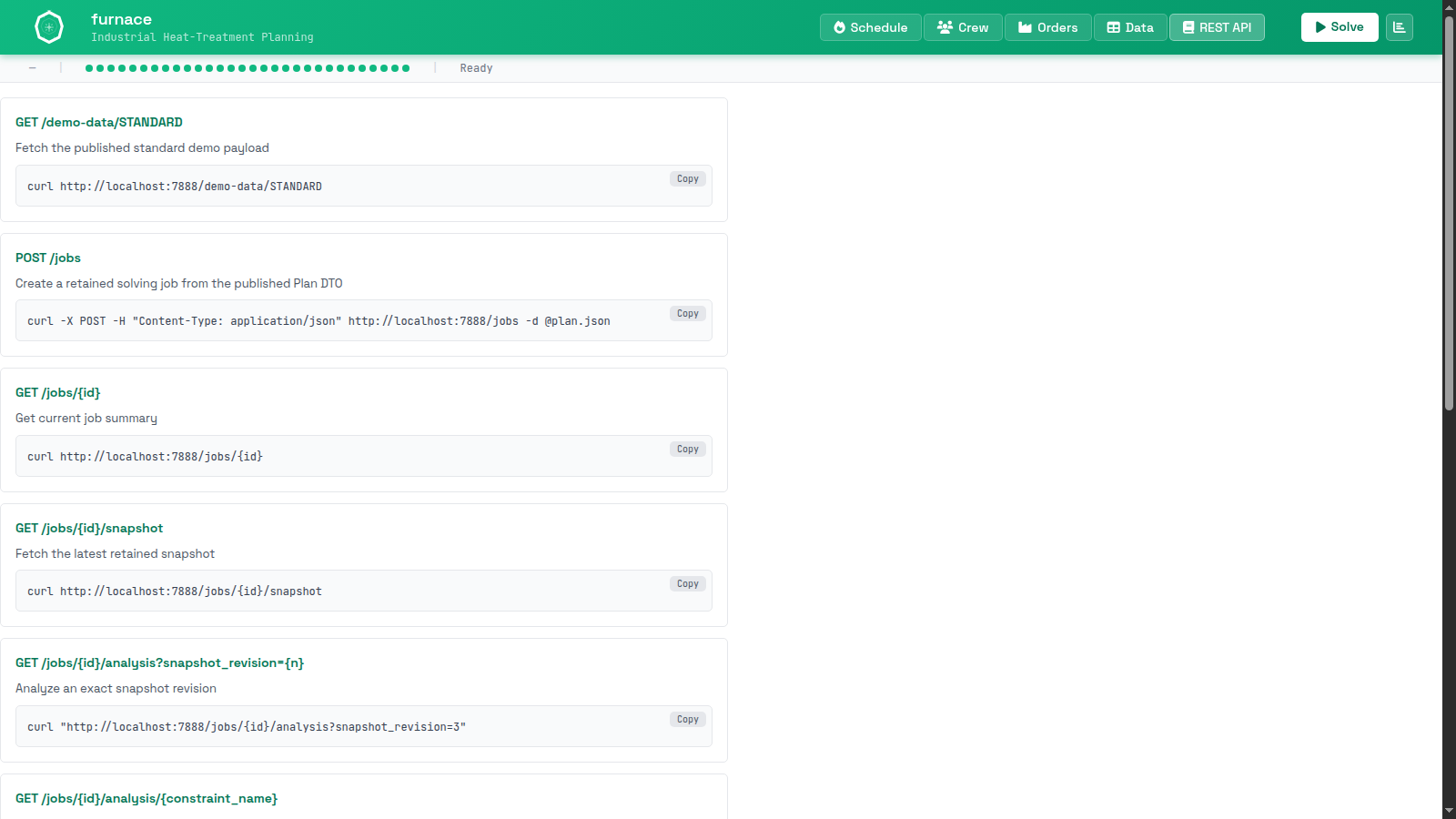This screenshot has width=1456, height=819.
Task: Copy the POST /jobs curl command
Action: click(688, 314)
